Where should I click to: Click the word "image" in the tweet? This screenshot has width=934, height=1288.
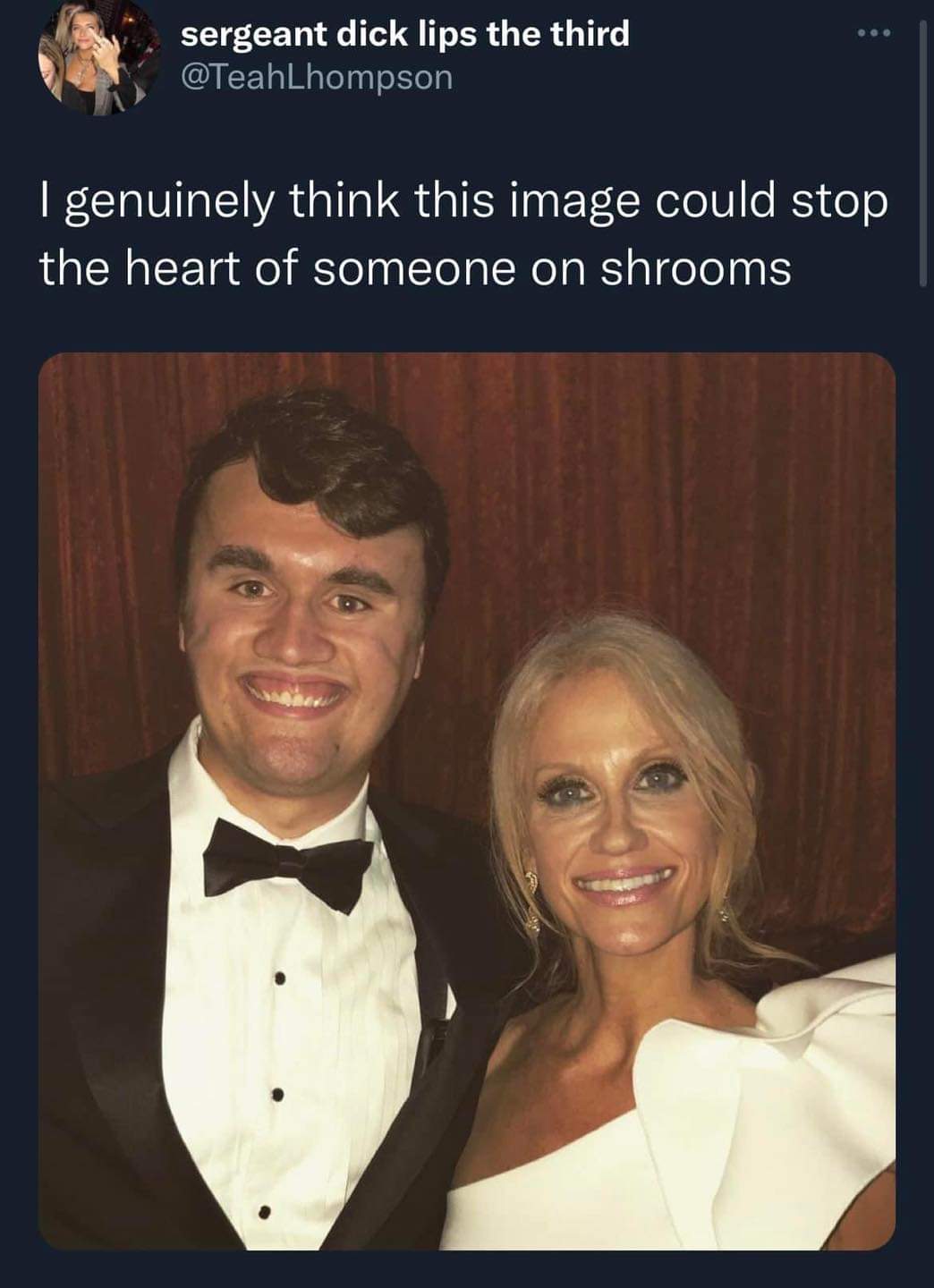tap(576, 200)
